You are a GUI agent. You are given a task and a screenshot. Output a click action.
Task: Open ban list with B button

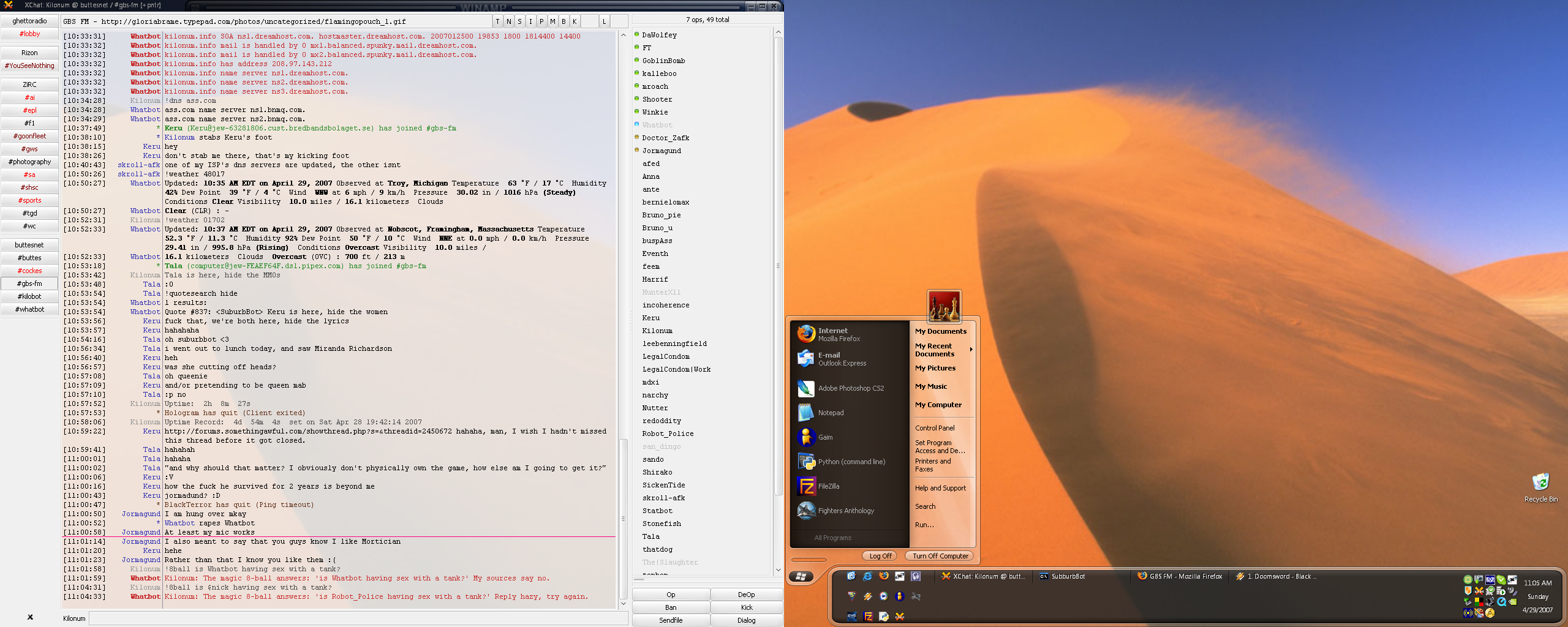[x=563, y=21]
